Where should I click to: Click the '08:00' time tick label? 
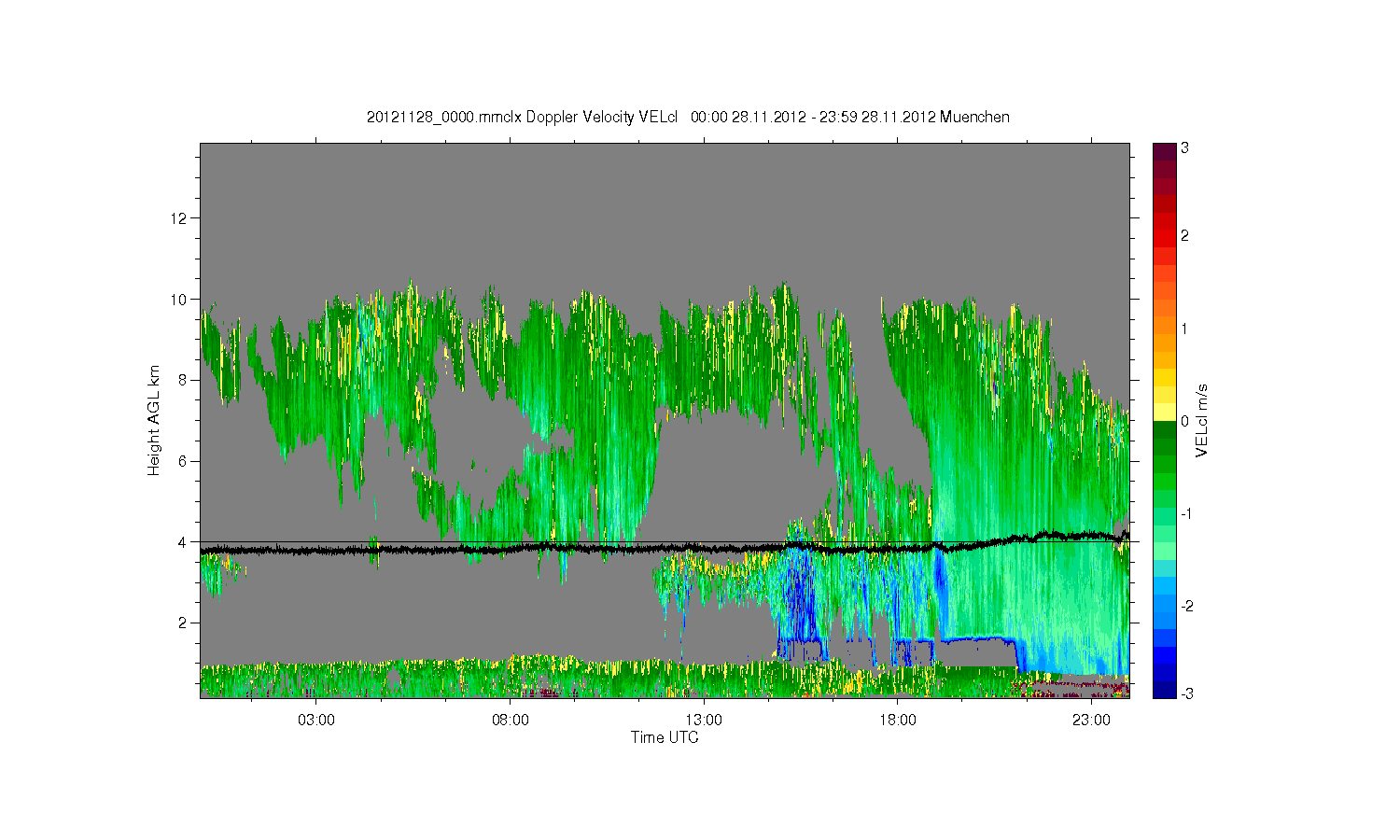511,721
